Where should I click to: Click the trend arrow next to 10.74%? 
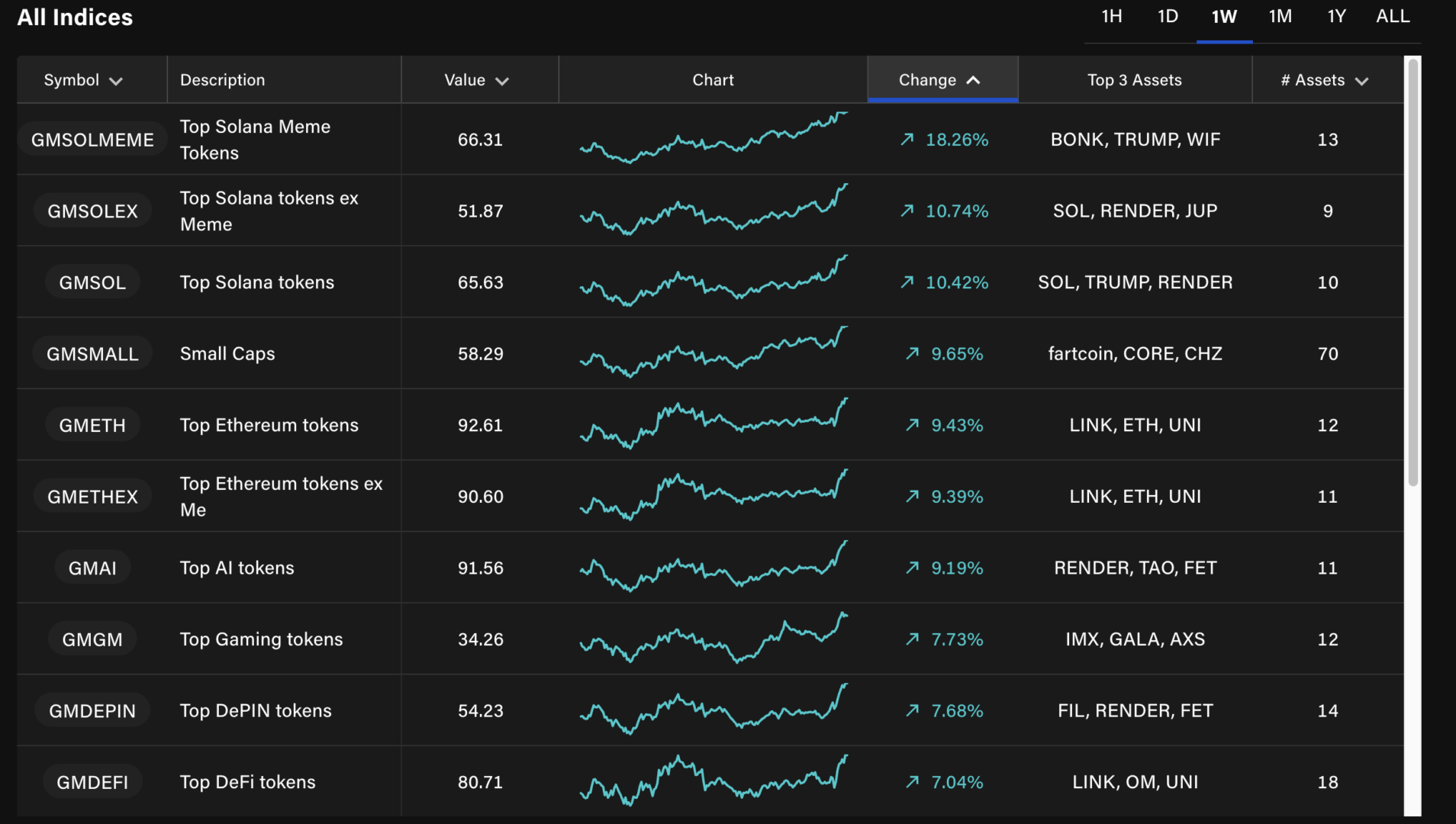pos(907,211)
